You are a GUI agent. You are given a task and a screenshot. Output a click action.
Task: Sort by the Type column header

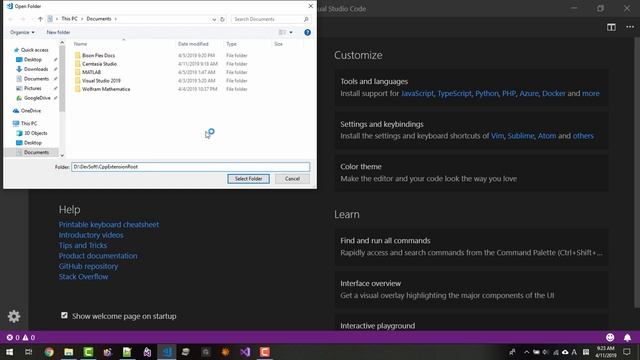coord(231,44)
